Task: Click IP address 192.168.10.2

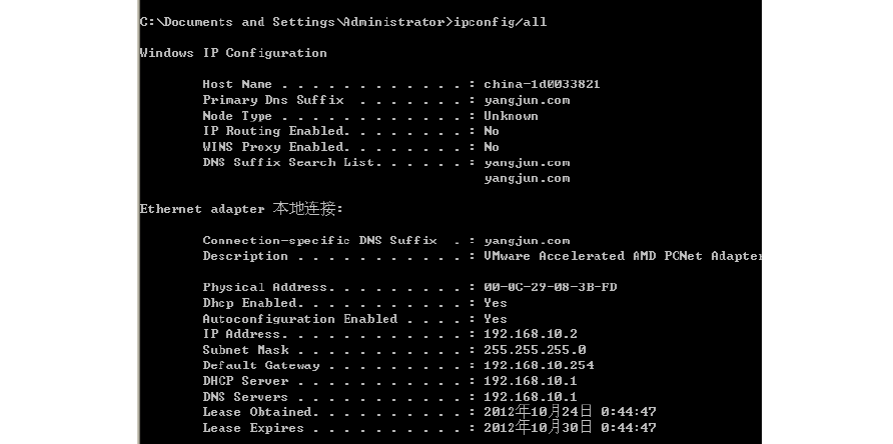Action: pos(530,334)
